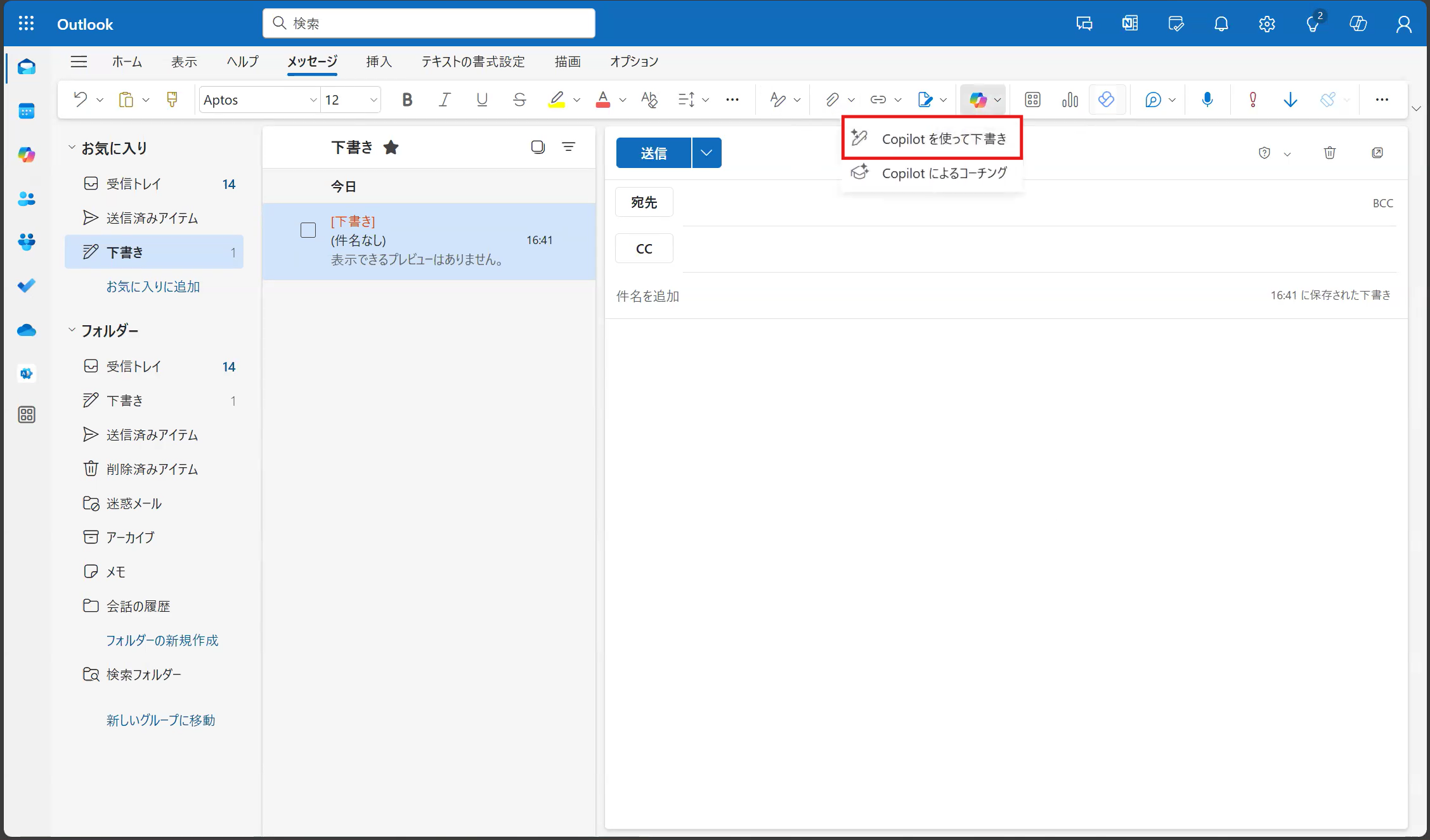Click the poll bar chart icon
Viewport: 1430px width, 840px height.
click(1070, 100)
